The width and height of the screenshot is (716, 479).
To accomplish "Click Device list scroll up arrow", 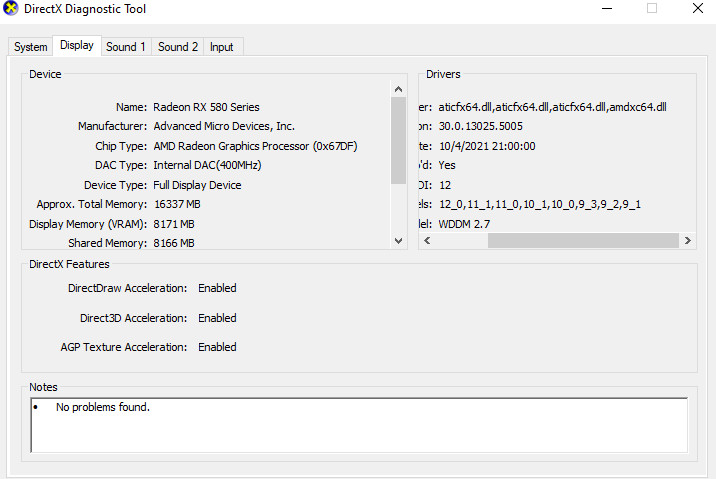I will [398, 89].
